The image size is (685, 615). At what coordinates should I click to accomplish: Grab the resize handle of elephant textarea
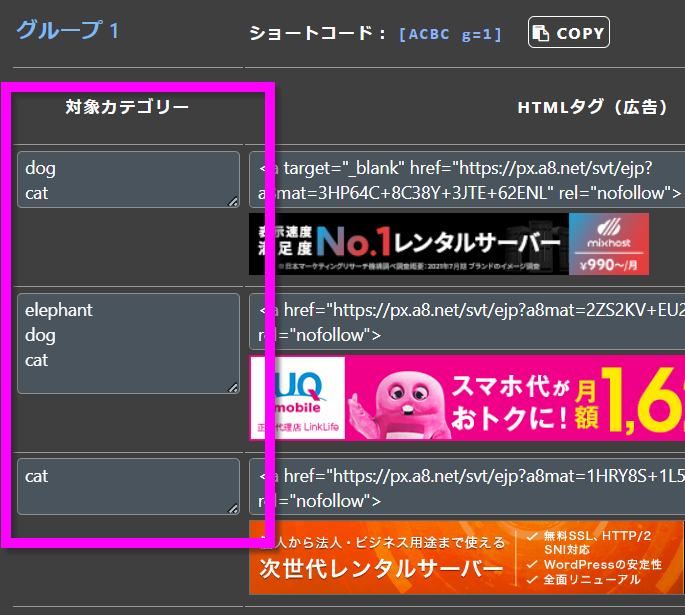point(233,387)
